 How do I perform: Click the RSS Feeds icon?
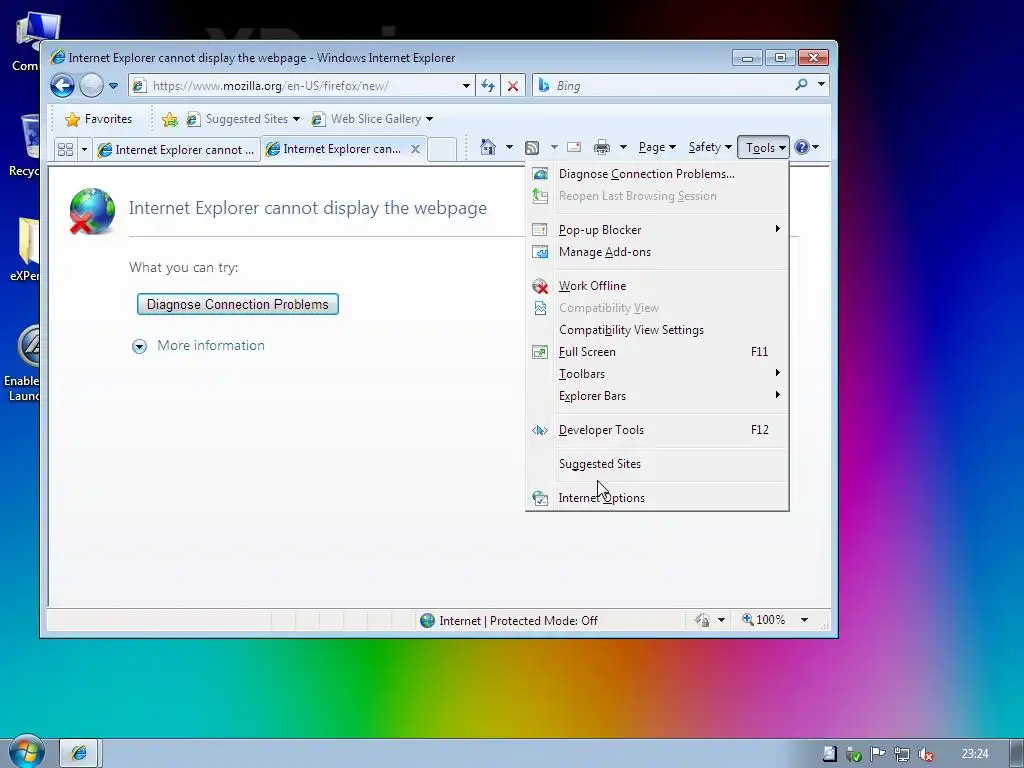tap(532, 148)
